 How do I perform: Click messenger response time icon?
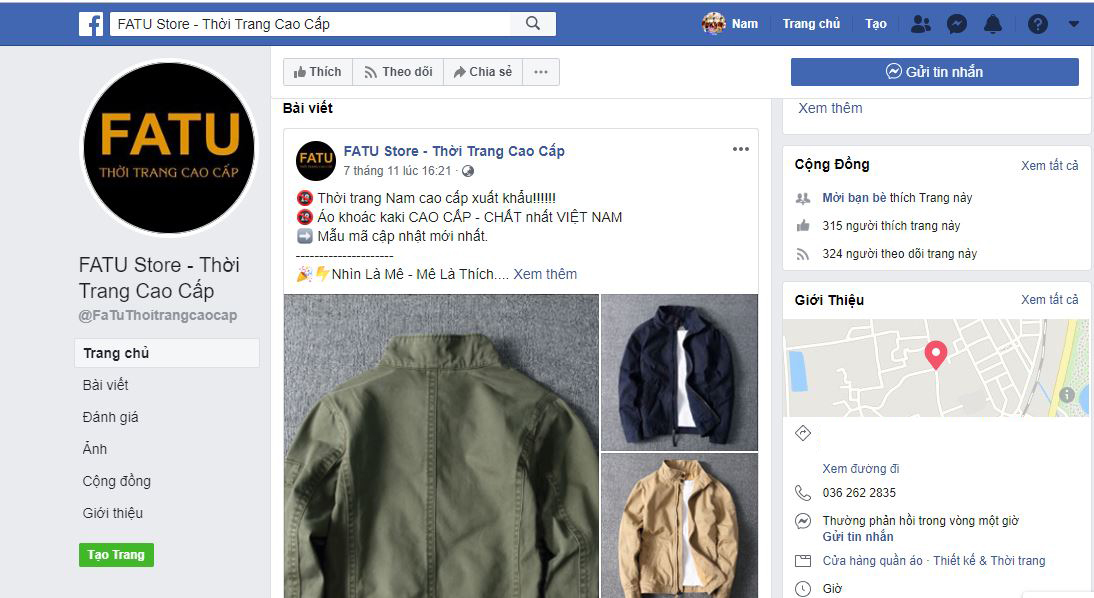(x=803, y=521)
